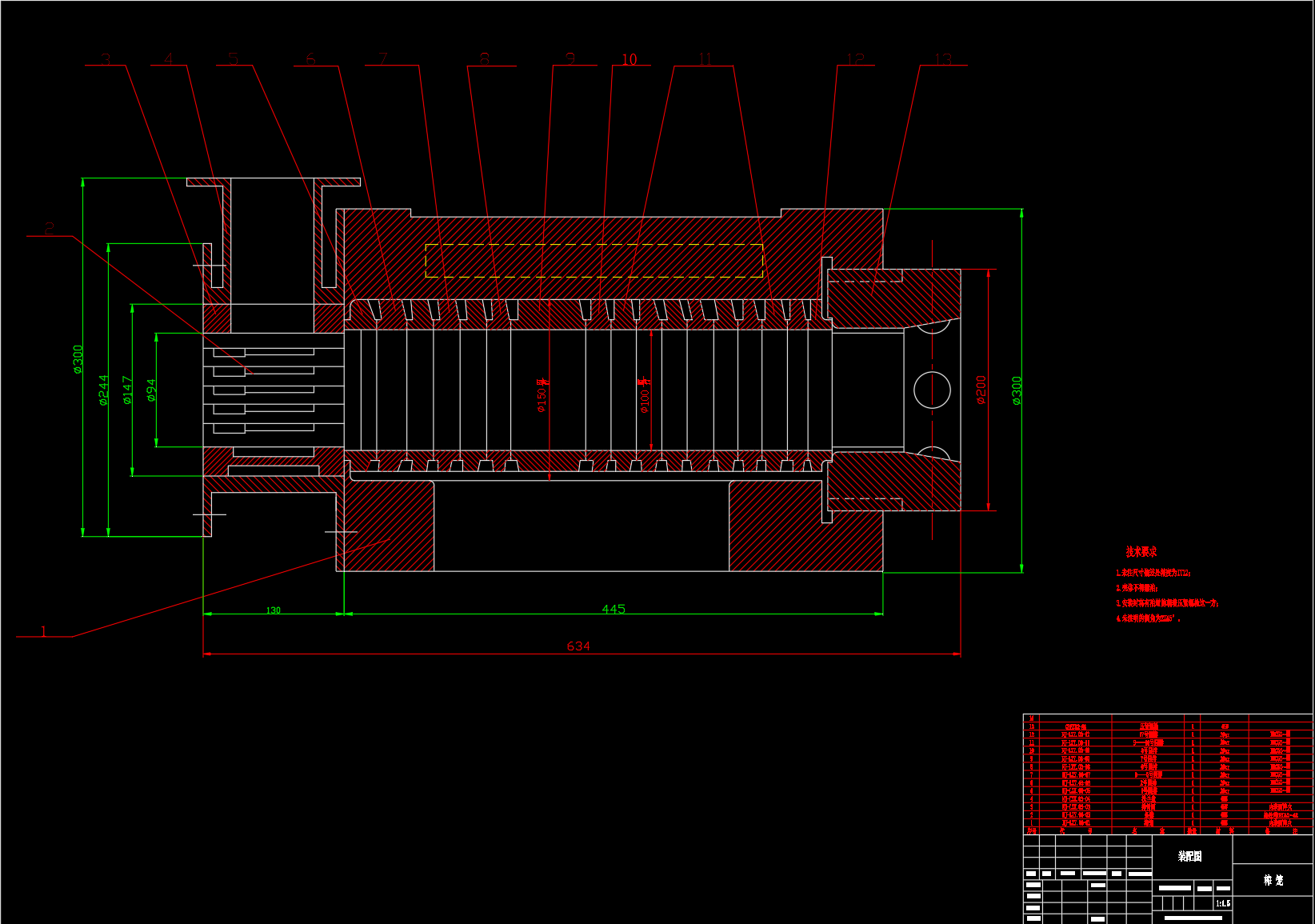Select callout number 6 at the top
The width and height of the screenshot is (1315, 924).
tap(311, 59)
